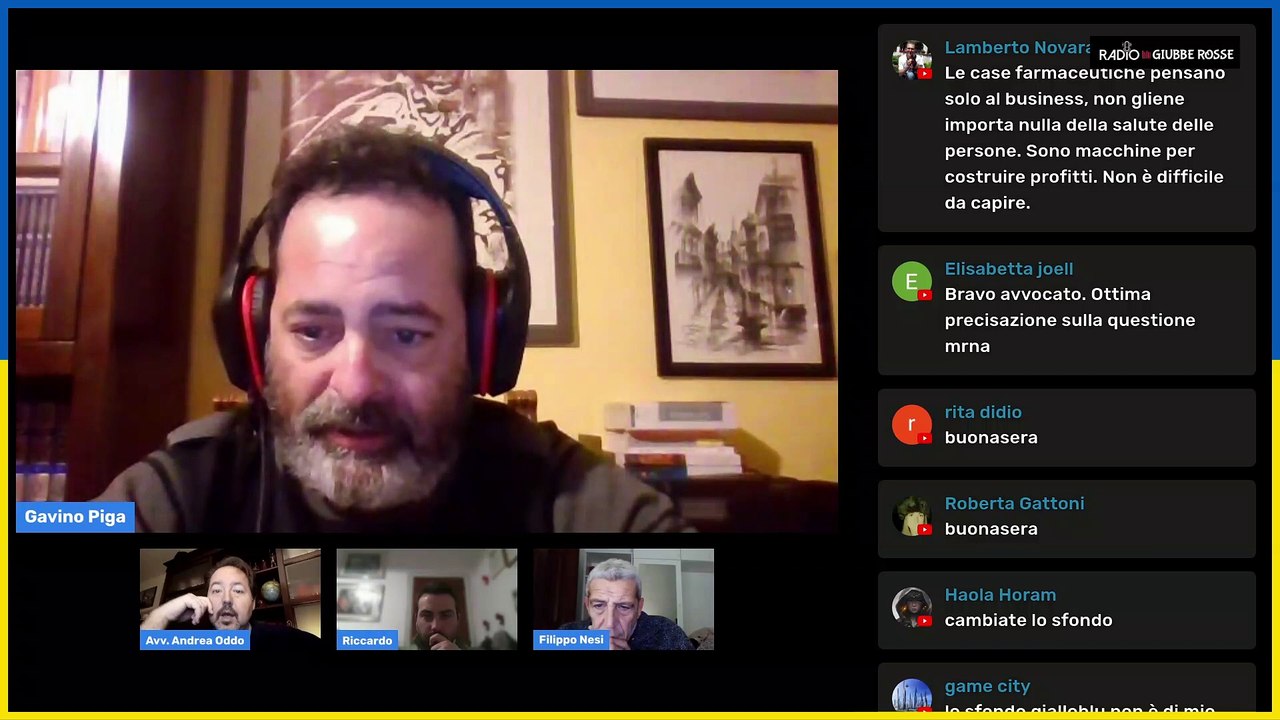
Task: Click rita didio's red r avatar
Action: (x=911, y=425)
